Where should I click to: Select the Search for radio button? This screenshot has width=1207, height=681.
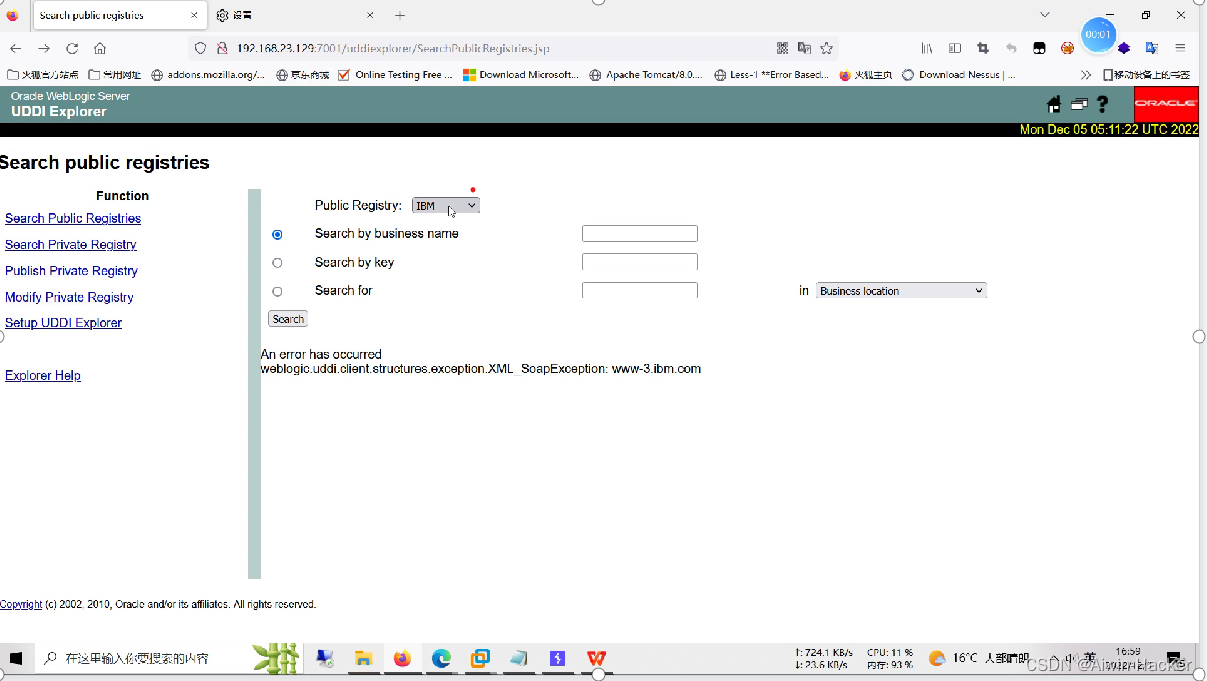(277, 292)
